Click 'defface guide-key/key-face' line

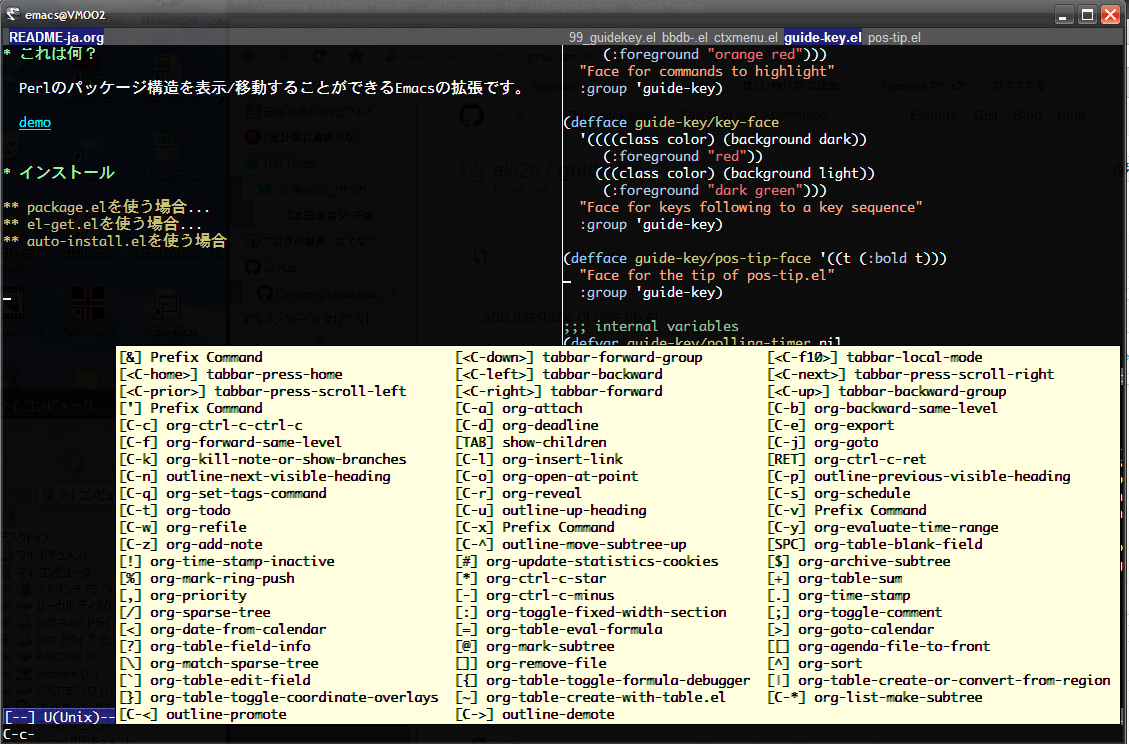671,122
